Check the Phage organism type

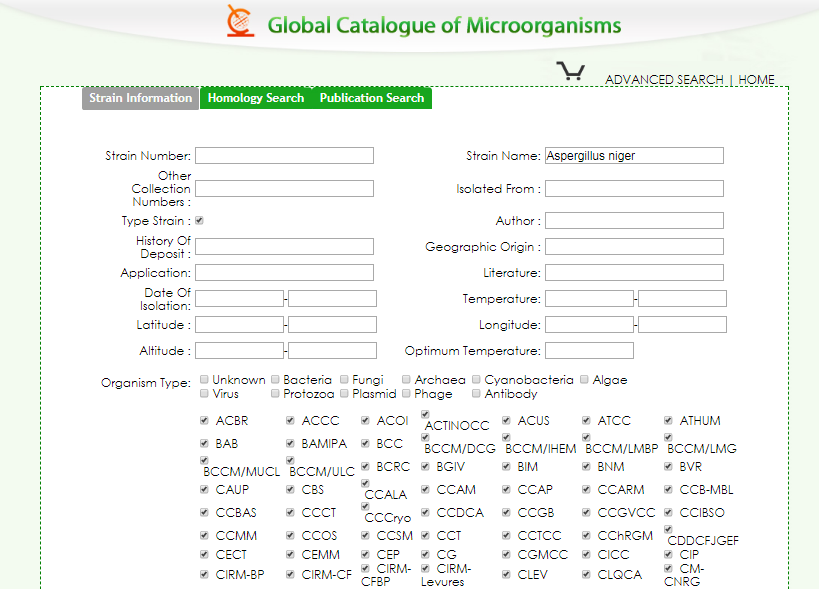pos(406,393)
